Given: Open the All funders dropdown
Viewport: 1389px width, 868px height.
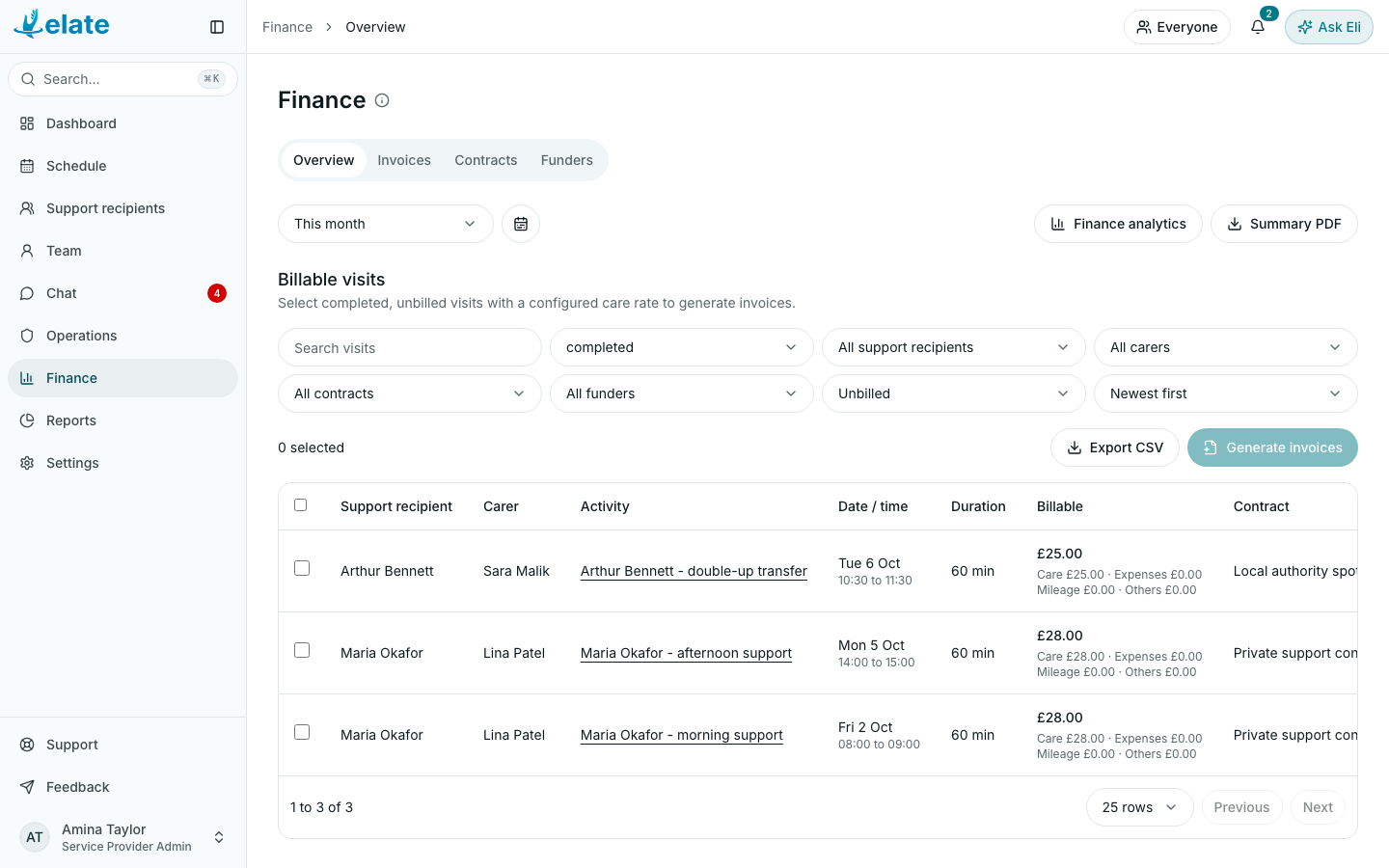Looking at the screenshot, I should [682, 393].
